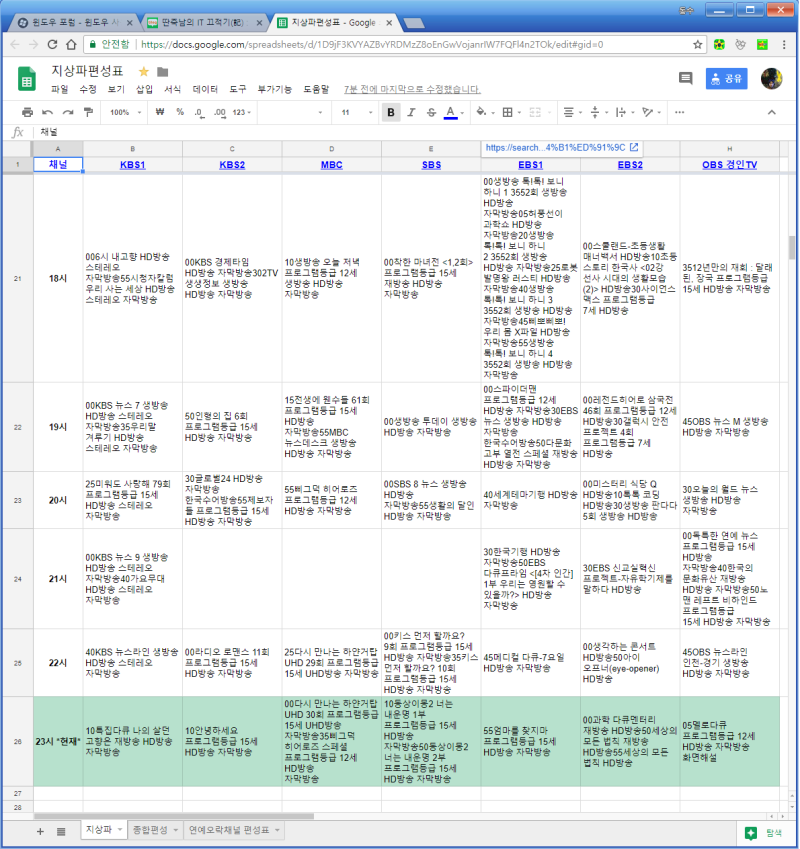Click the blue 공유 share button
Viewport: 800px width, 849px height.
(x=726, y=79)
